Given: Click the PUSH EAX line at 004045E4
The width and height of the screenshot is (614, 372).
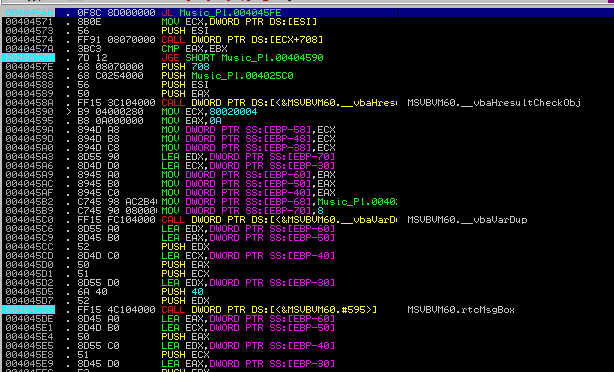Looking at the screenshot, I should click(x=185, y=337).
